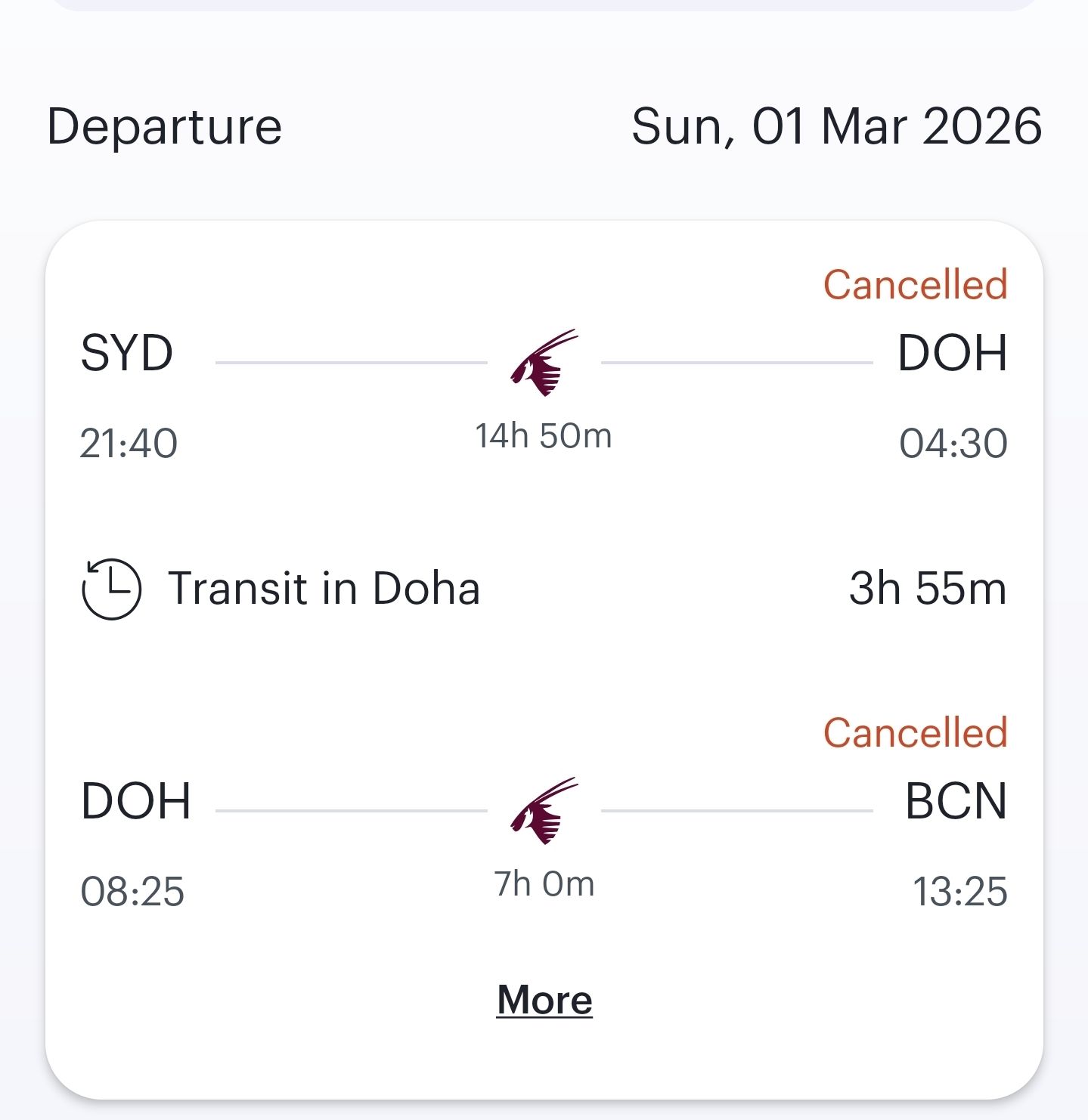Viewport: 1088px width, 1120px height.
Task: Tap the transit clock icon
Action: click(111, 589)
